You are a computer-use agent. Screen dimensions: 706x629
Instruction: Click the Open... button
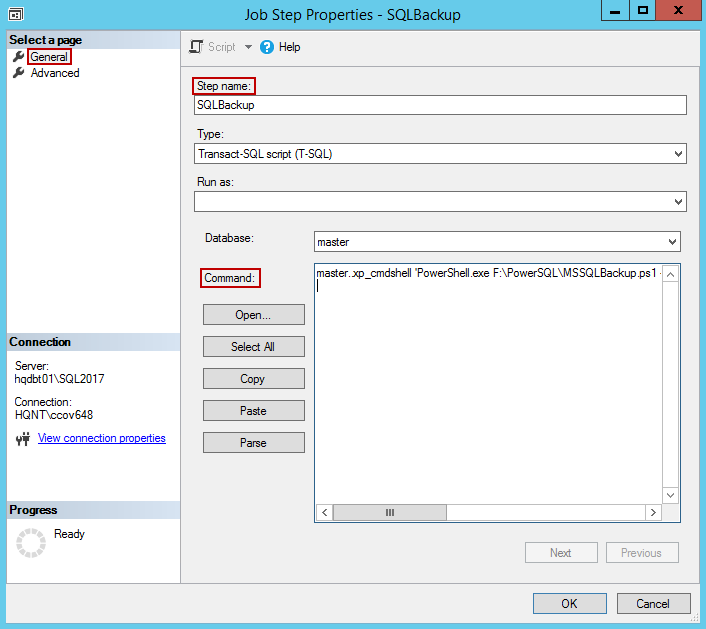tap(253, 315)
